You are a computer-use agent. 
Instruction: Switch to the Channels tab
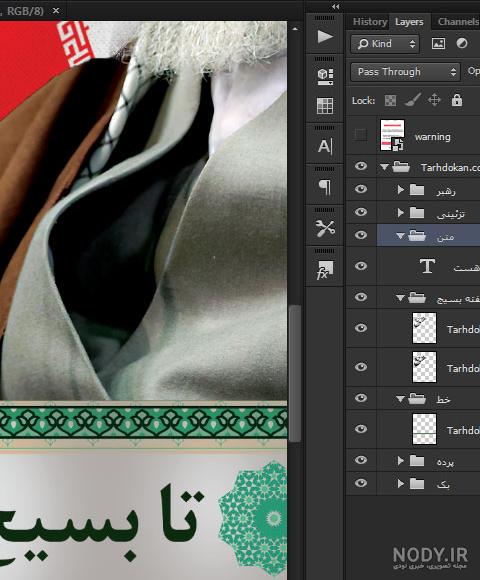click(458, 22)
